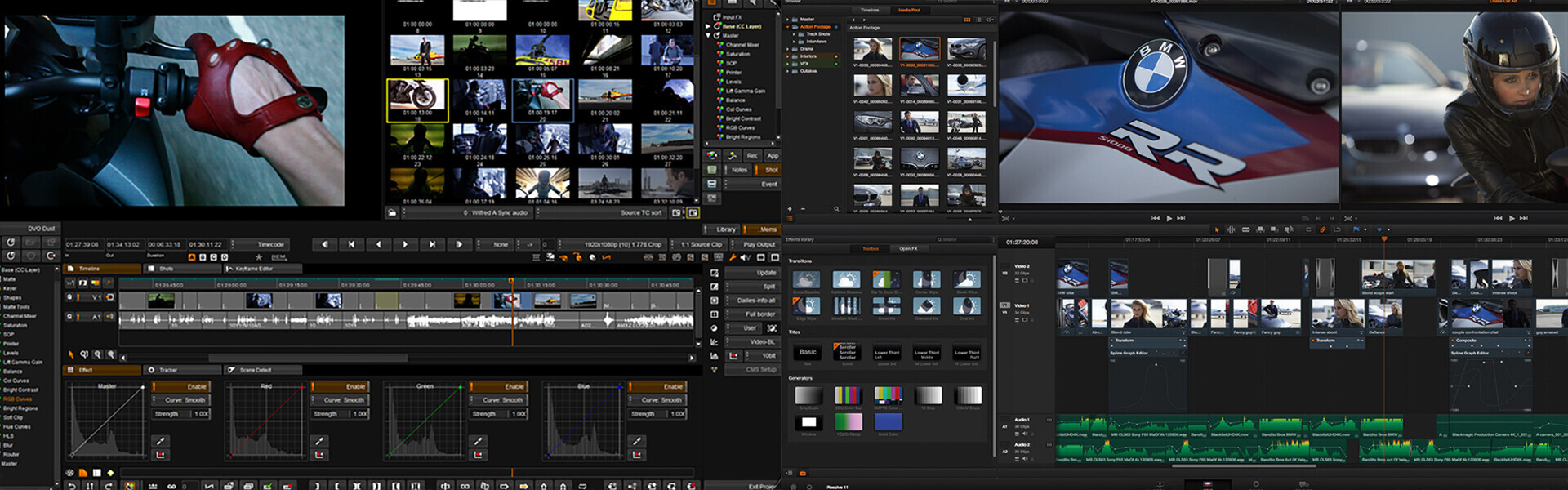Choose Basic title preset
The height and width of the screenshot is (490, 1568).
coord(808,352)
